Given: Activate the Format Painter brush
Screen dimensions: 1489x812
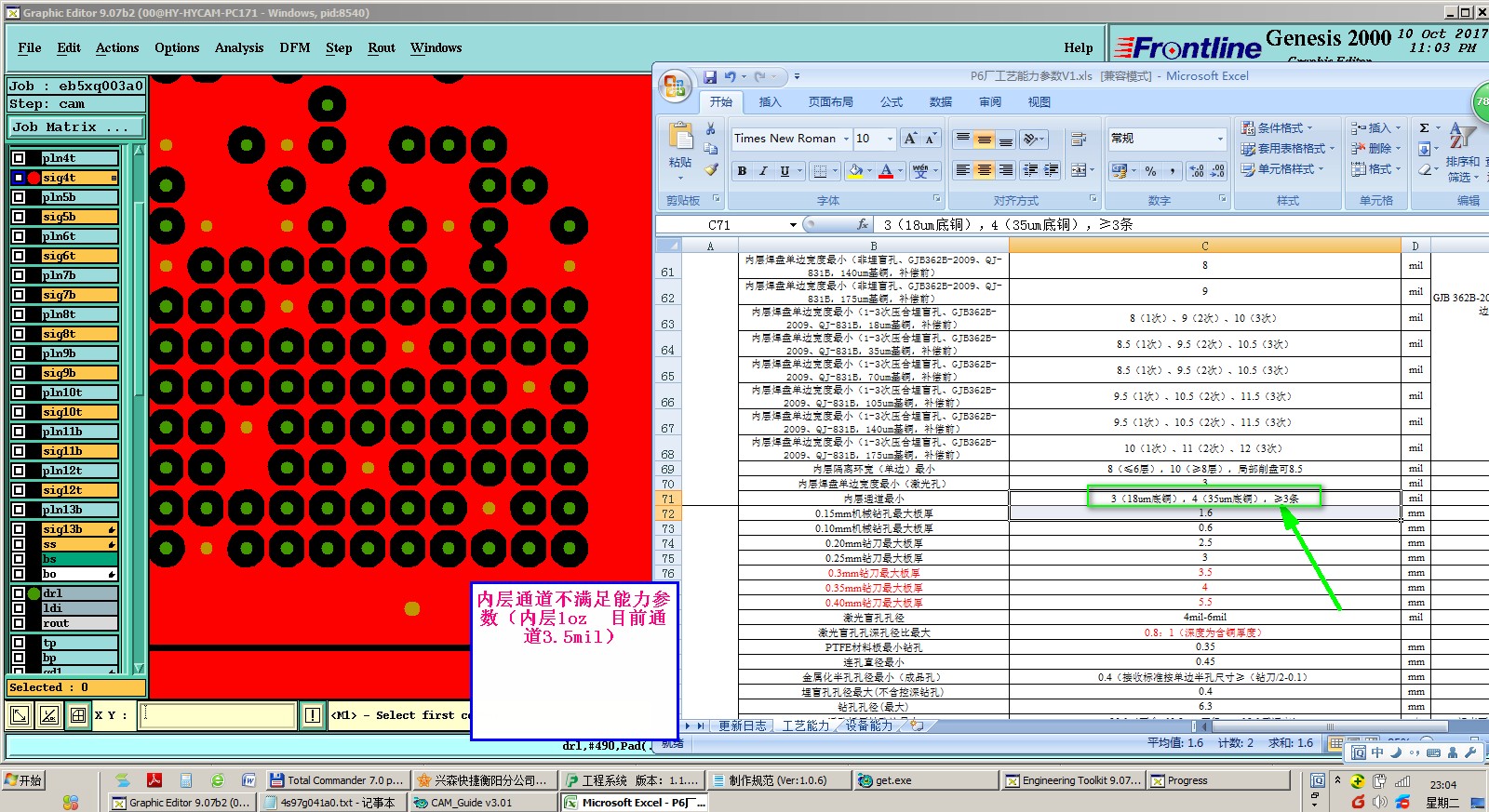Looking at the screenshot, I should point(711,169).
